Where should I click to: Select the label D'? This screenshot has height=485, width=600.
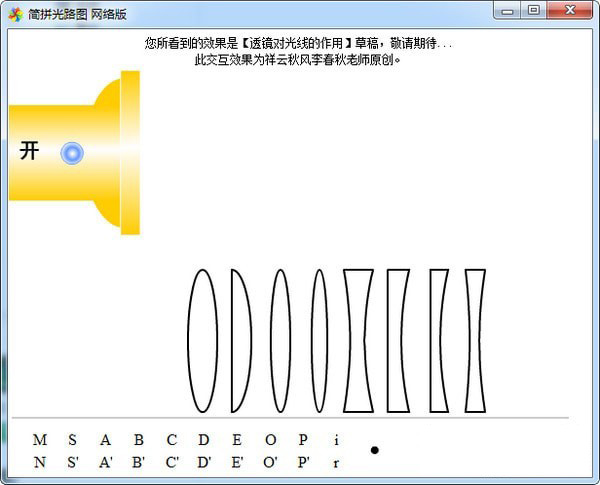[x=204, y=462]
